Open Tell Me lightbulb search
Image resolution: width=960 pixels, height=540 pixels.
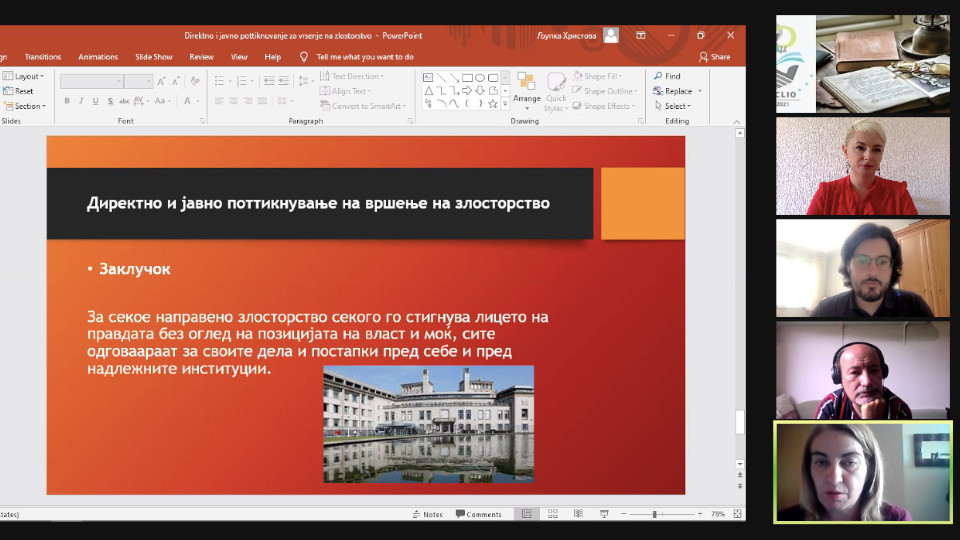pos(304,57)
